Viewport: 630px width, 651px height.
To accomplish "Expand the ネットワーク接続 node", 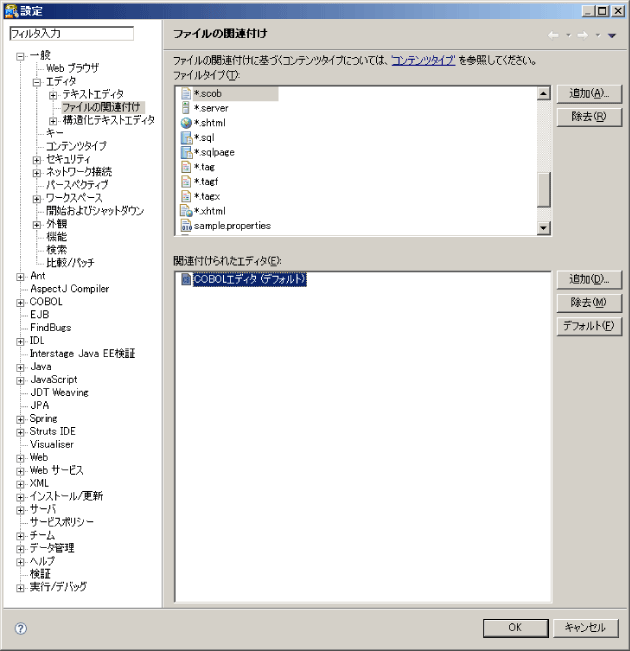I will click(37, 173).
